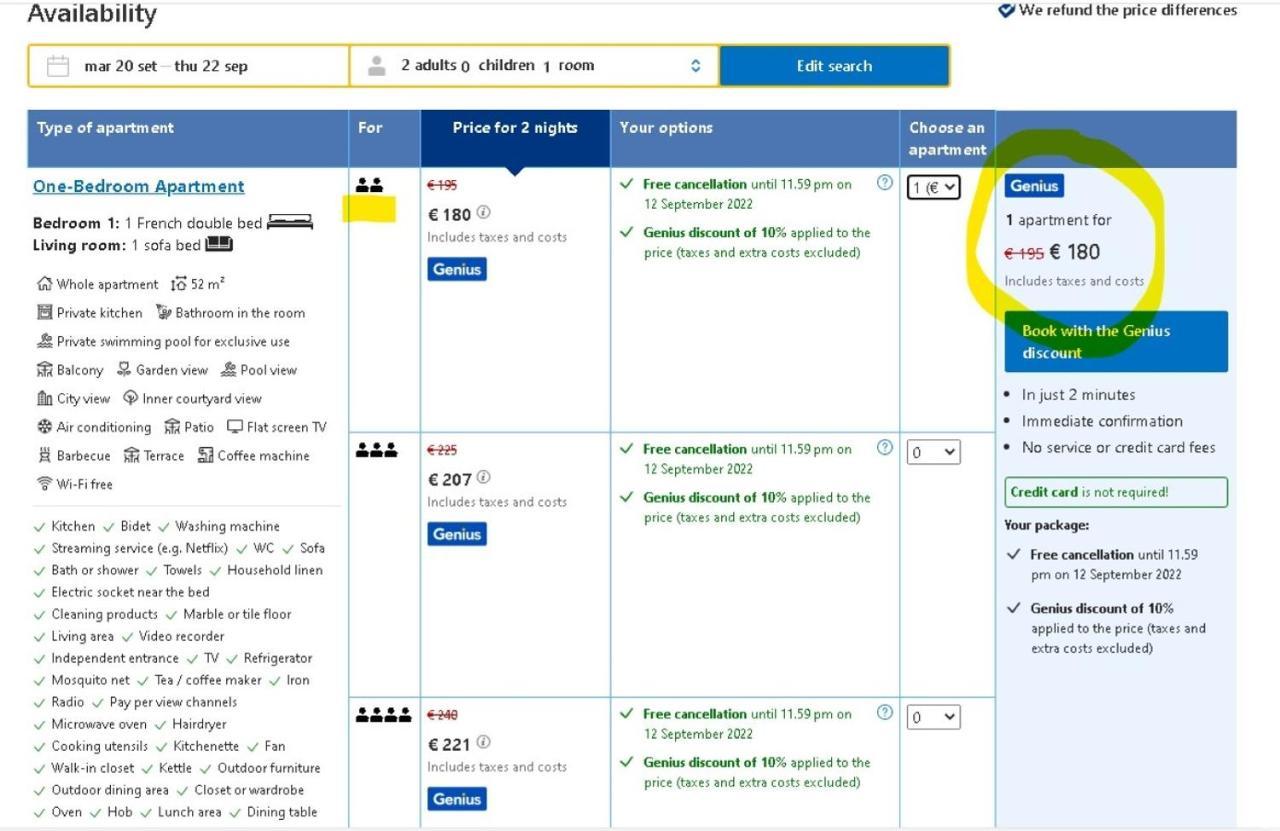Click the calendar icon in date field
Image resolution: width=1280 pixels, height=831 pixels.
click(58, 66)
